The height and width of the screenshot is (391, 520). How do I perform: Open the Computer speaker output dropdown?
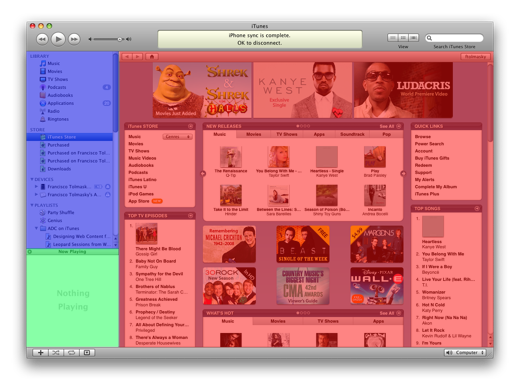(x=465, y=353)
